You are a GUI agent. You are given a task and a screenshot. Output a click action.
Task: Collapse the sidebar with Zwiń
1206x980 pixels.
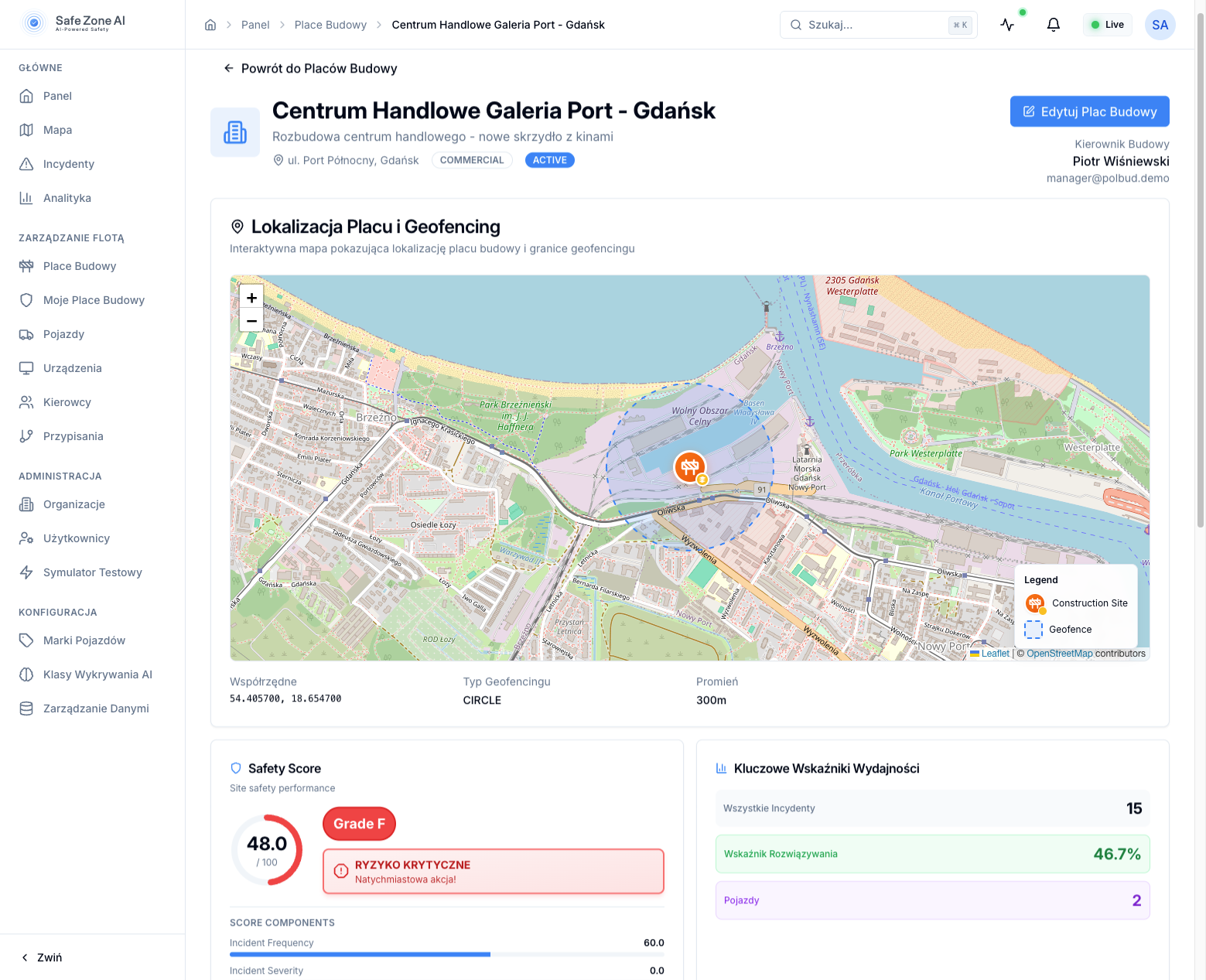point(43,958)
